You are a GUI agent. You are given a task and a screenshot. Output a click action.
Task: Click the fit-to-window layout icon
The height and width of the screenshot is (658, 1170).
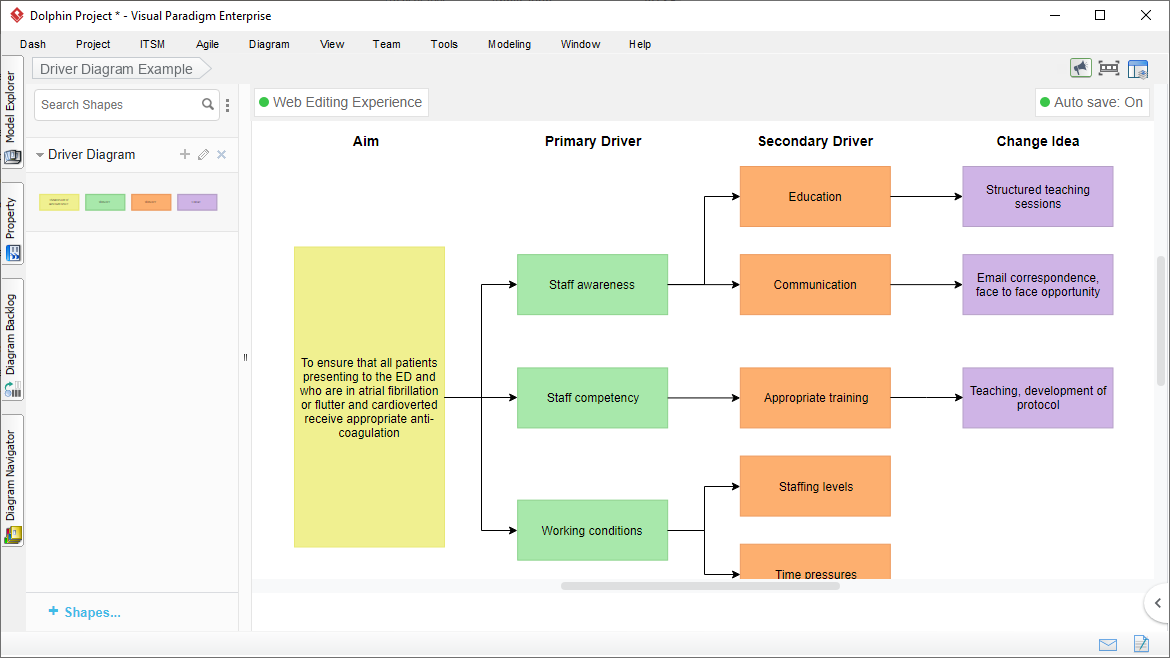pos(1109,68)
